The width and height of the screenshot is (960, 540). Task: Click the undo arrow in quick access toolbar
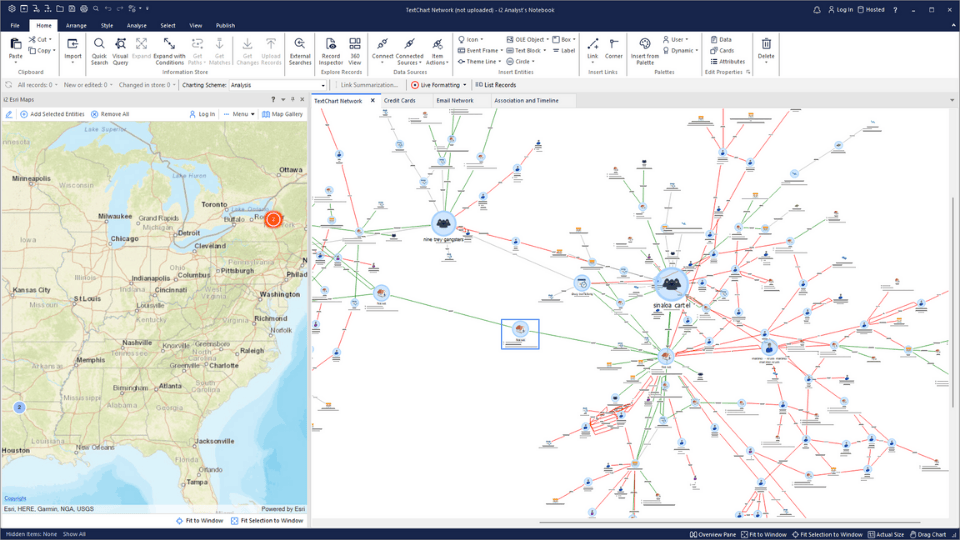point(108,9)
